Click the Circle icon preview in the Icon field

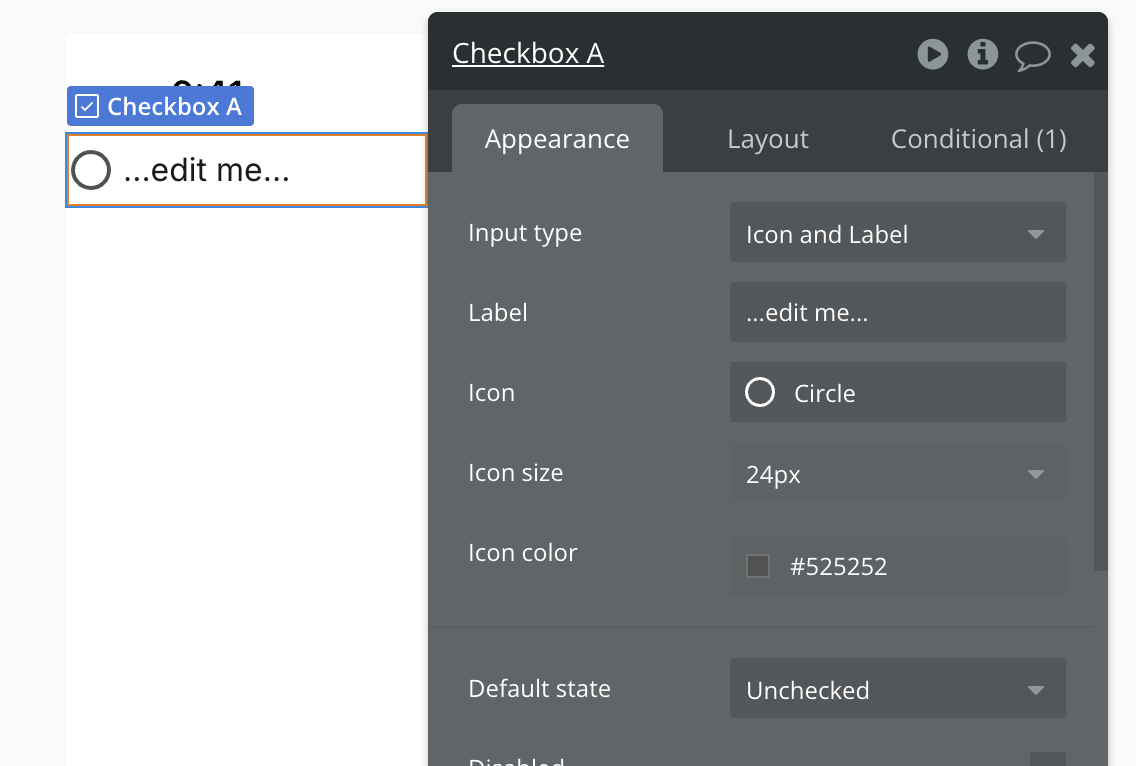point(760,392)
